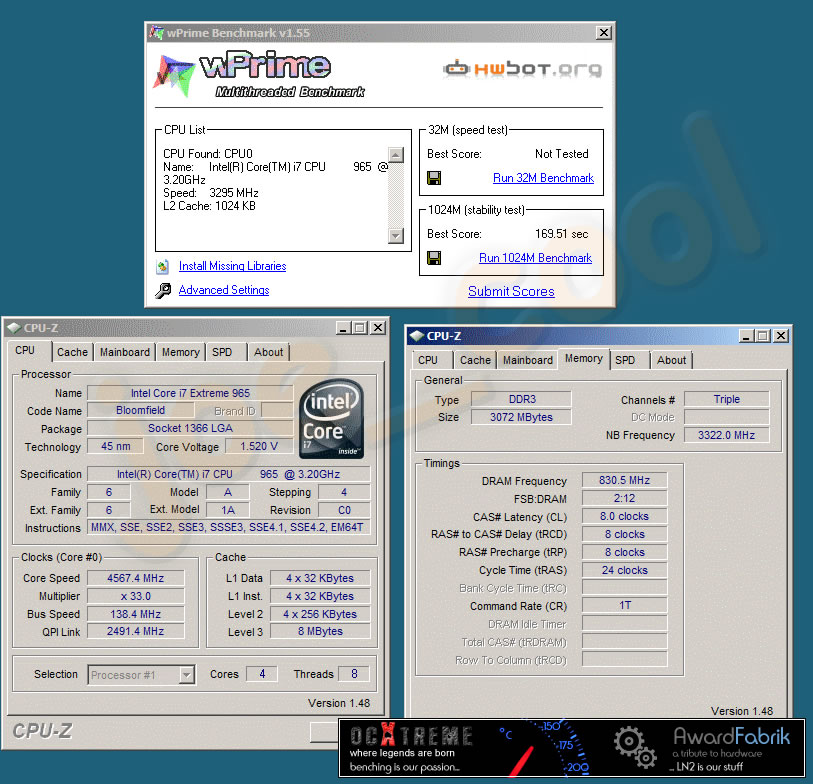Click Core Voltage 1.520 V field

coord(259,446)
